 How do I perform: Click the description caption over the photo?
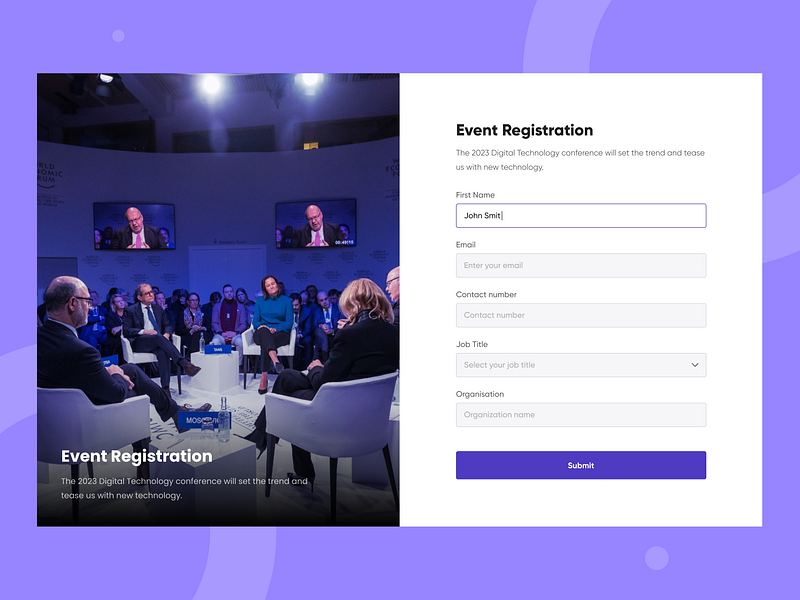pos(184,488)
